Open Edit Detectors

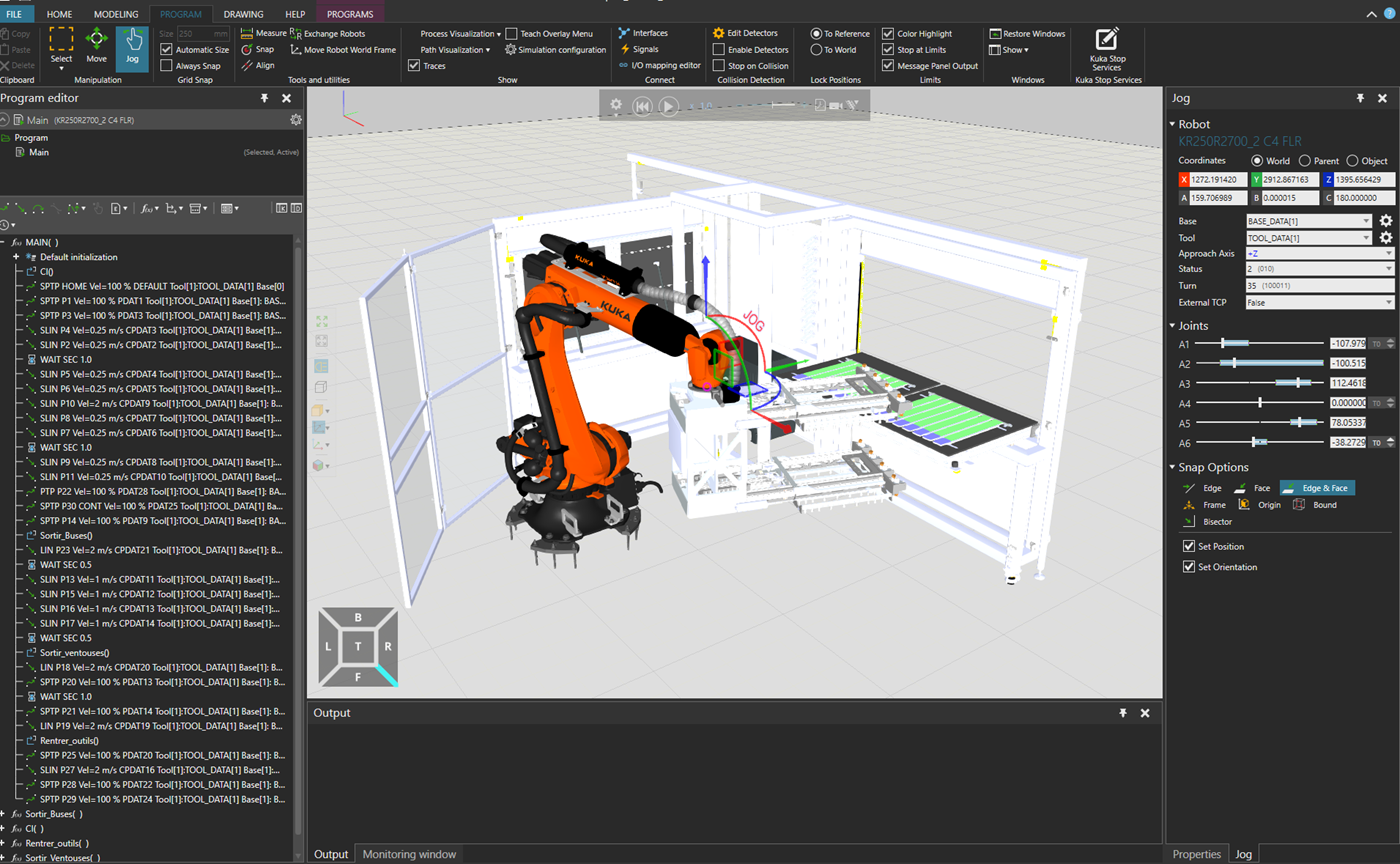pos(745,33)
